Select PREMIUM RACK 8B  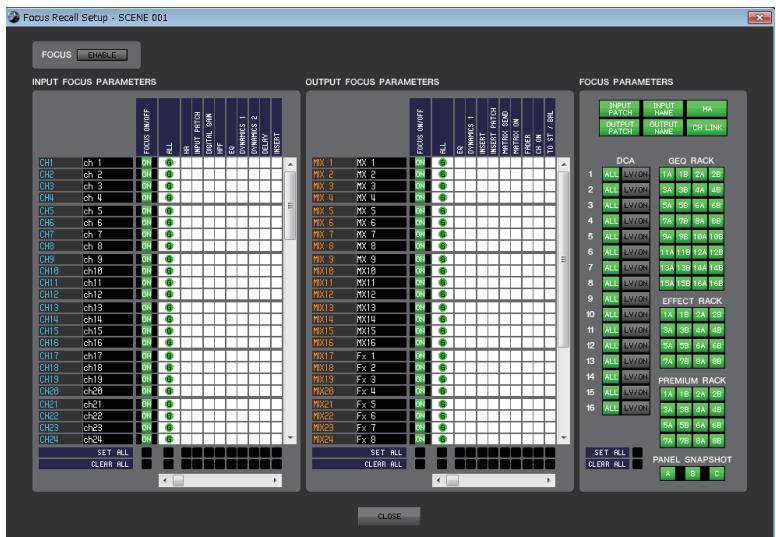[x=716, y=440]
